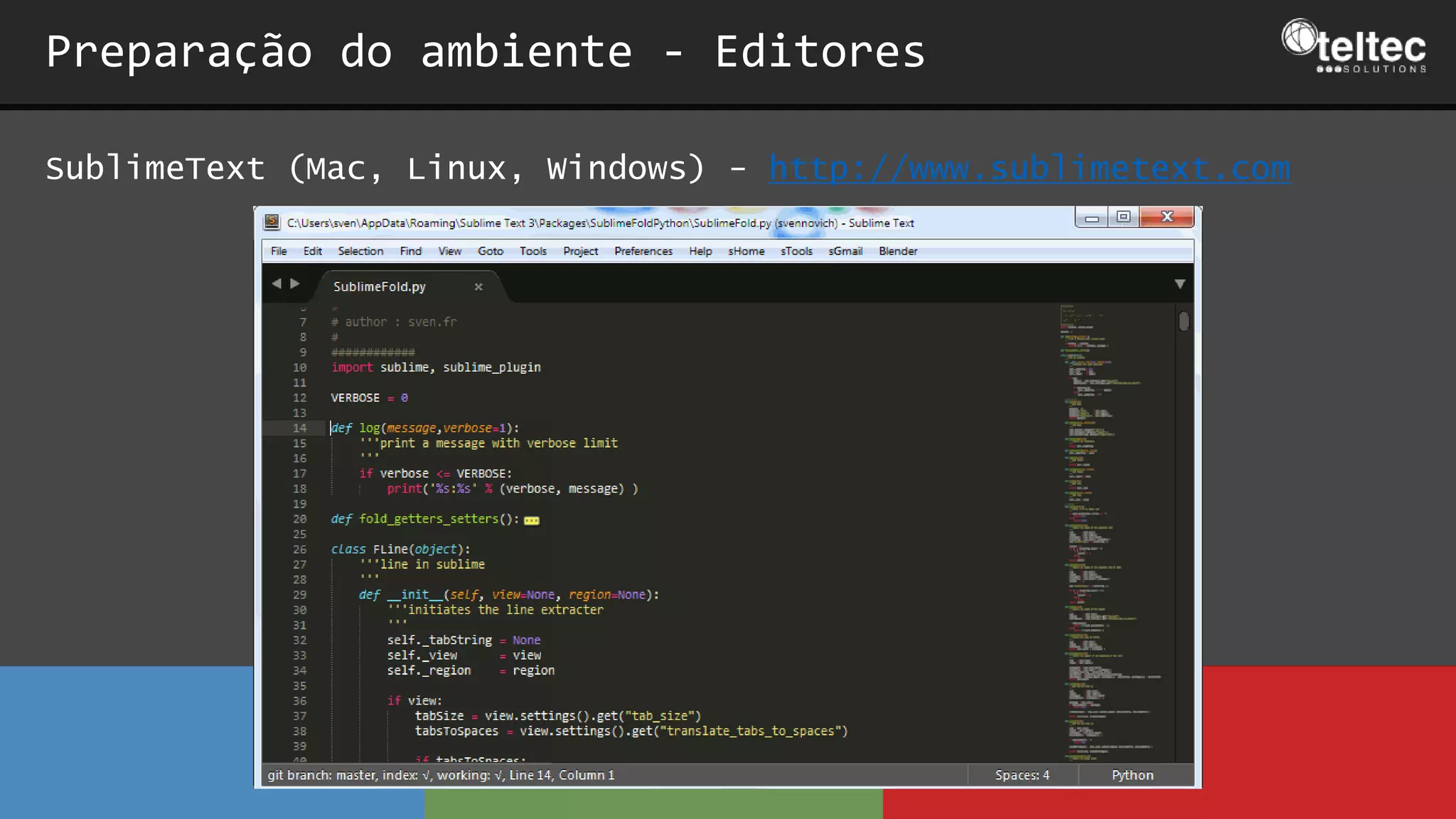
Task: Click line number 20 in gutter
Action: (x=299, y=519)
